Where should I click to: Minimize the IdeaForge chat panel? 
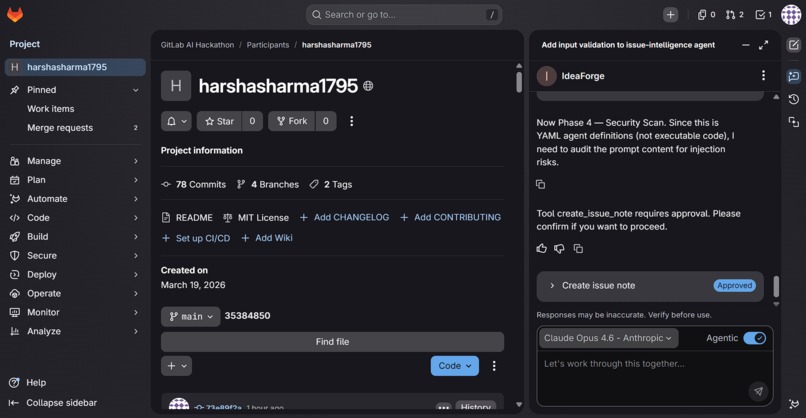[x=745, y=45]
